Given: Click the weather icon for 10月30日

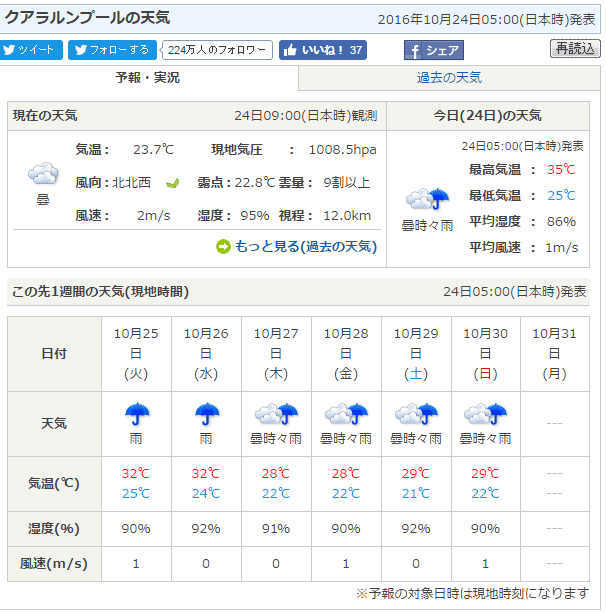Looking at the screenshot, I should tap(486, 412).
